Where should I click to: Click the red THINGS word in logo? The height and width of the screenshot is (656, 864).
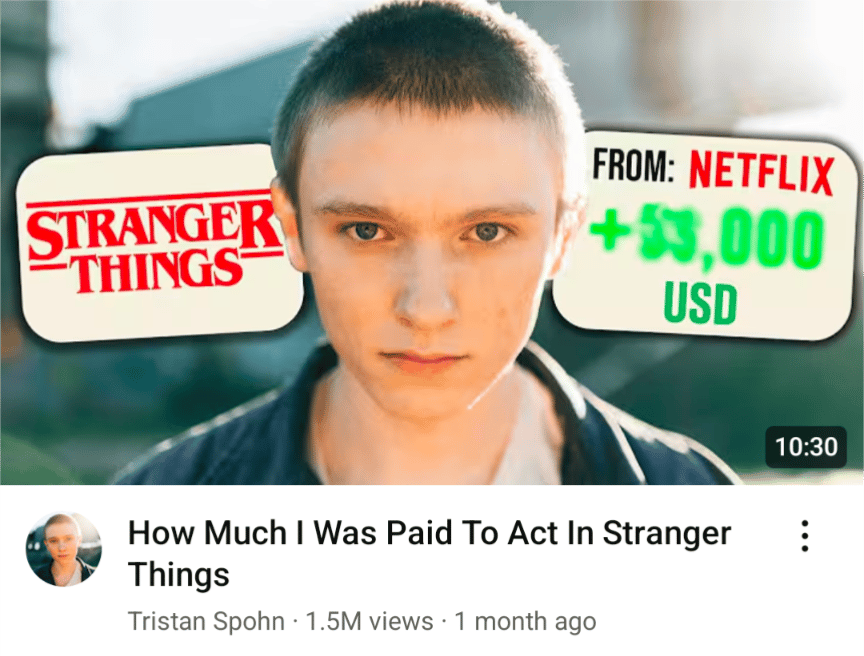point(159,270)
